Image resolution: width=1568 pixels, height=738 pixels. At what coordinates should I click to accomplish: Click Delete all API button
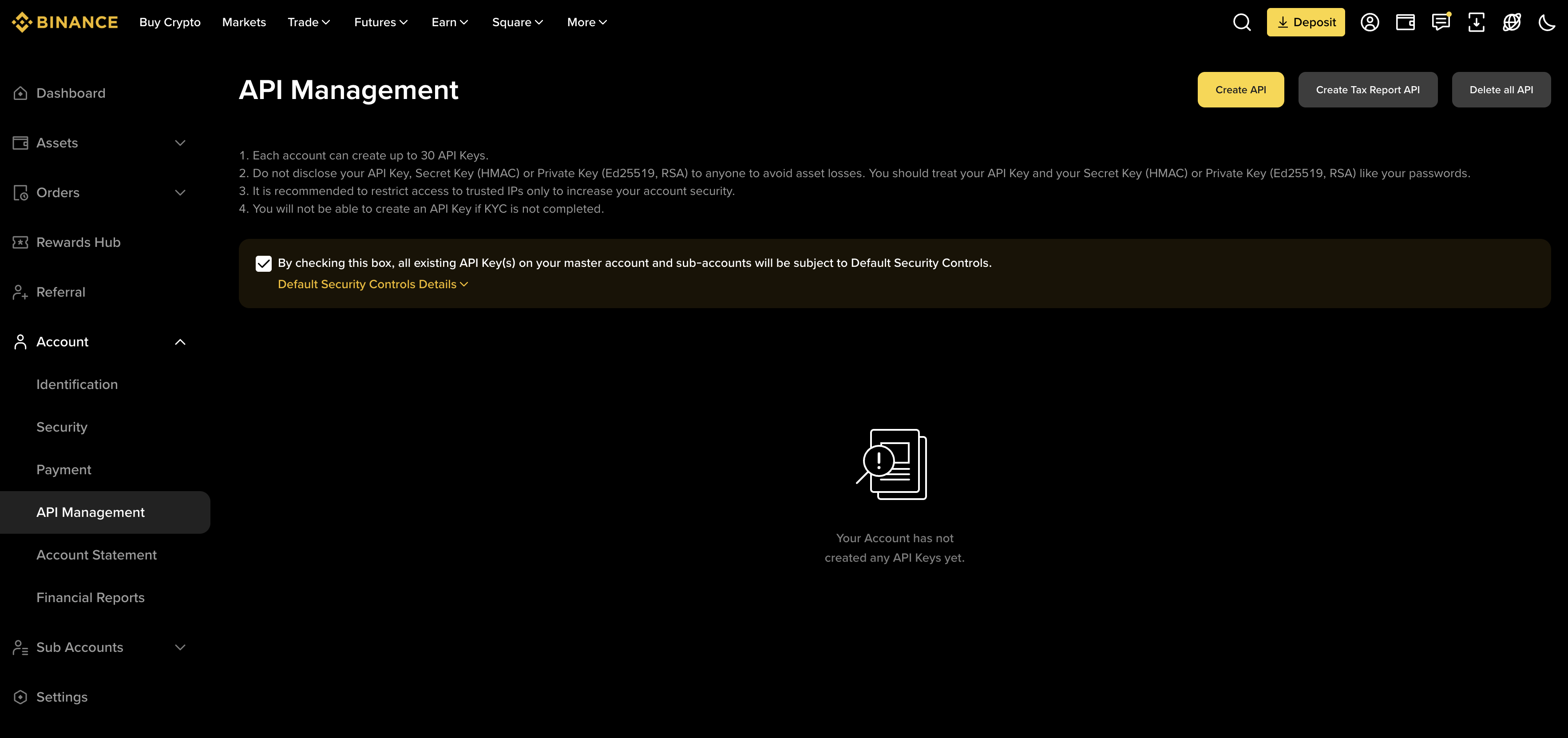pyautogui.click(x=1501, y=90)
